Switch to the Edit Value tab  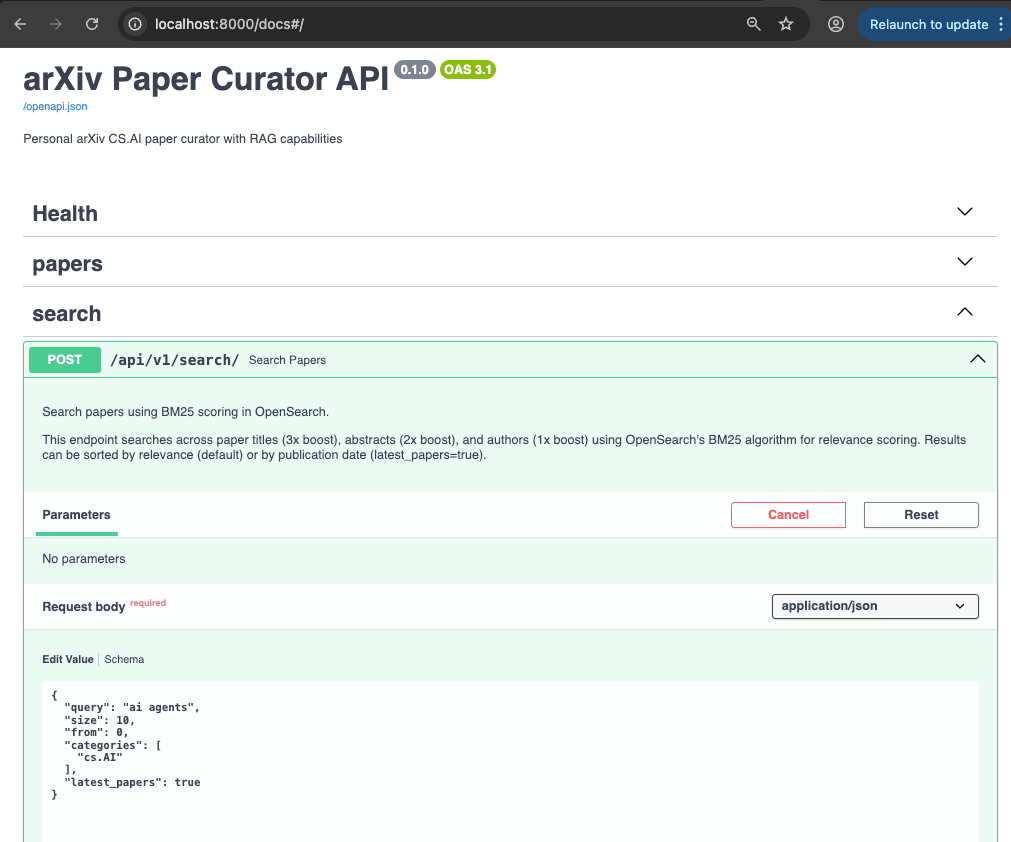[x=68, y=659]
